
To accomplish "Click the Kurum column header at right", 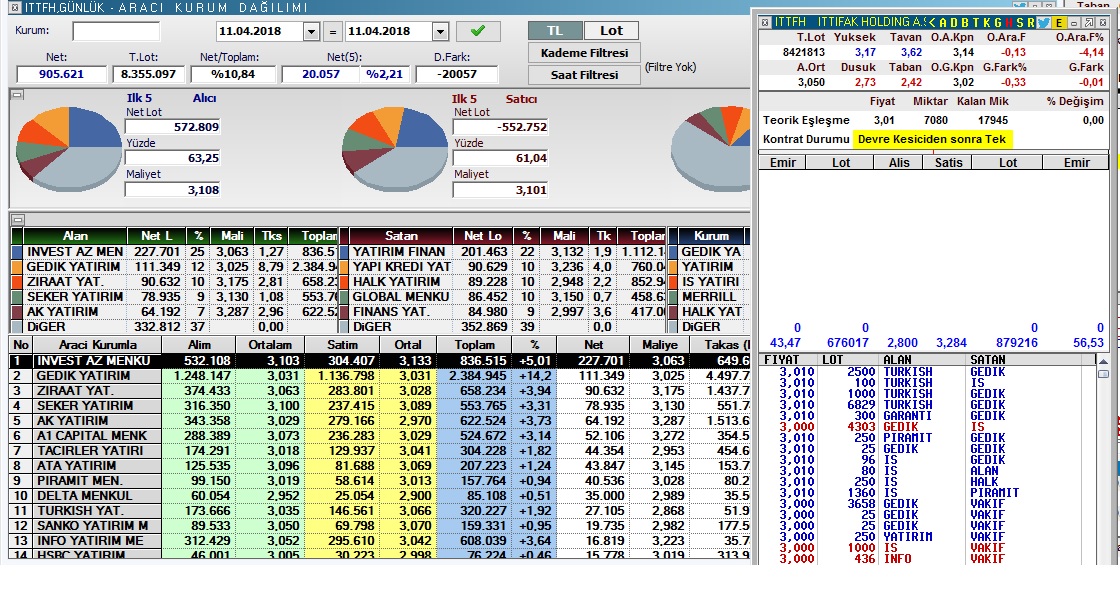I will 711,236.
